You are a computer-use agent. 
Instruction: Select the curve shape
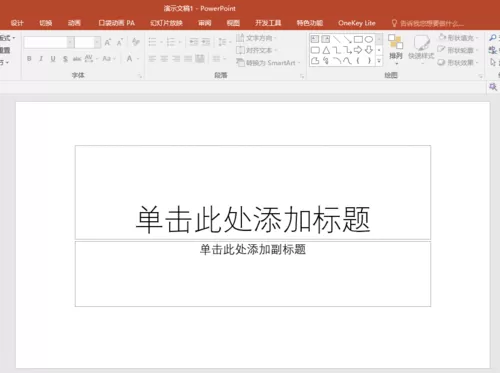point(347,61)
